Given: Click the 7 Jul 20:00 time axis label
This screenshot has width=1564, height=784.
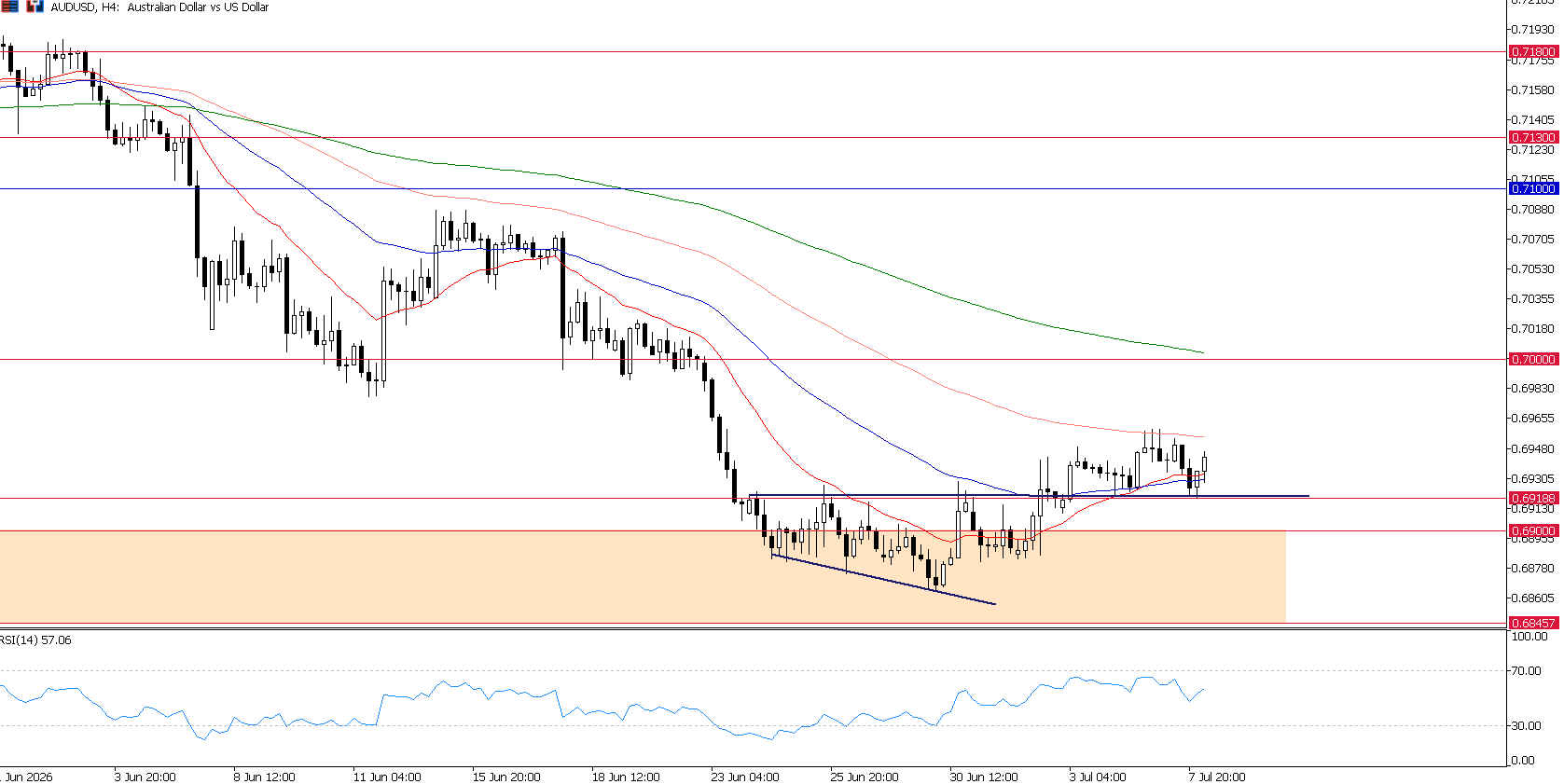Looking at the screenshot, I should (1216, 777).
